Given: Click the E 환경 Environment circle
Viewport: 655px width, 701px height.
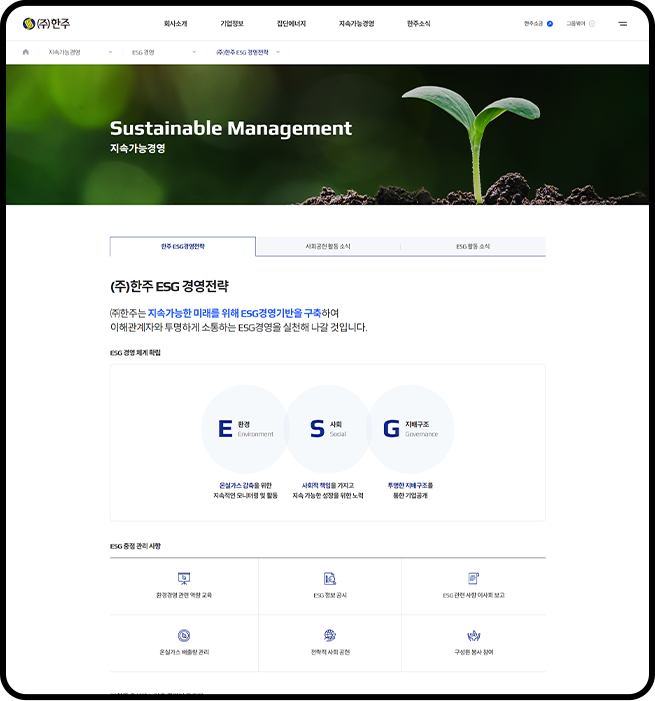Looking at the screenshot, I should (x=244, y=428).
